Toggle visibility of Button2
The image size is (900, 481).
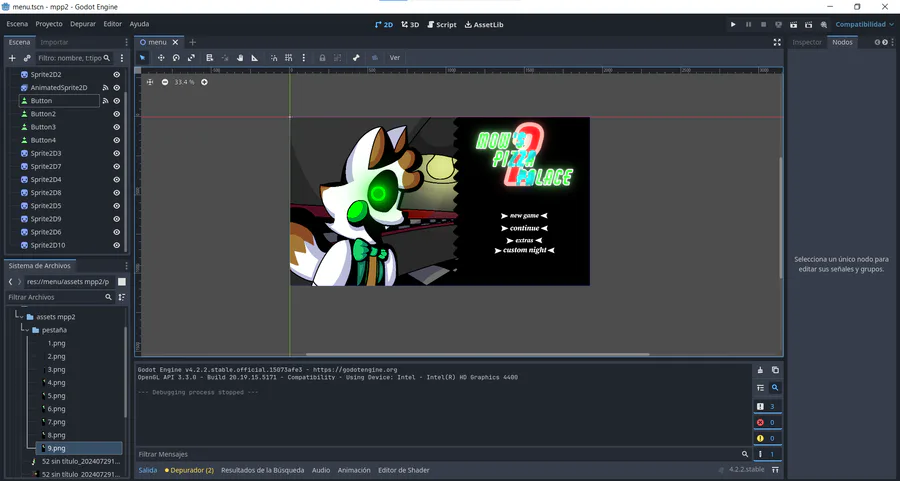click(117, 114)
